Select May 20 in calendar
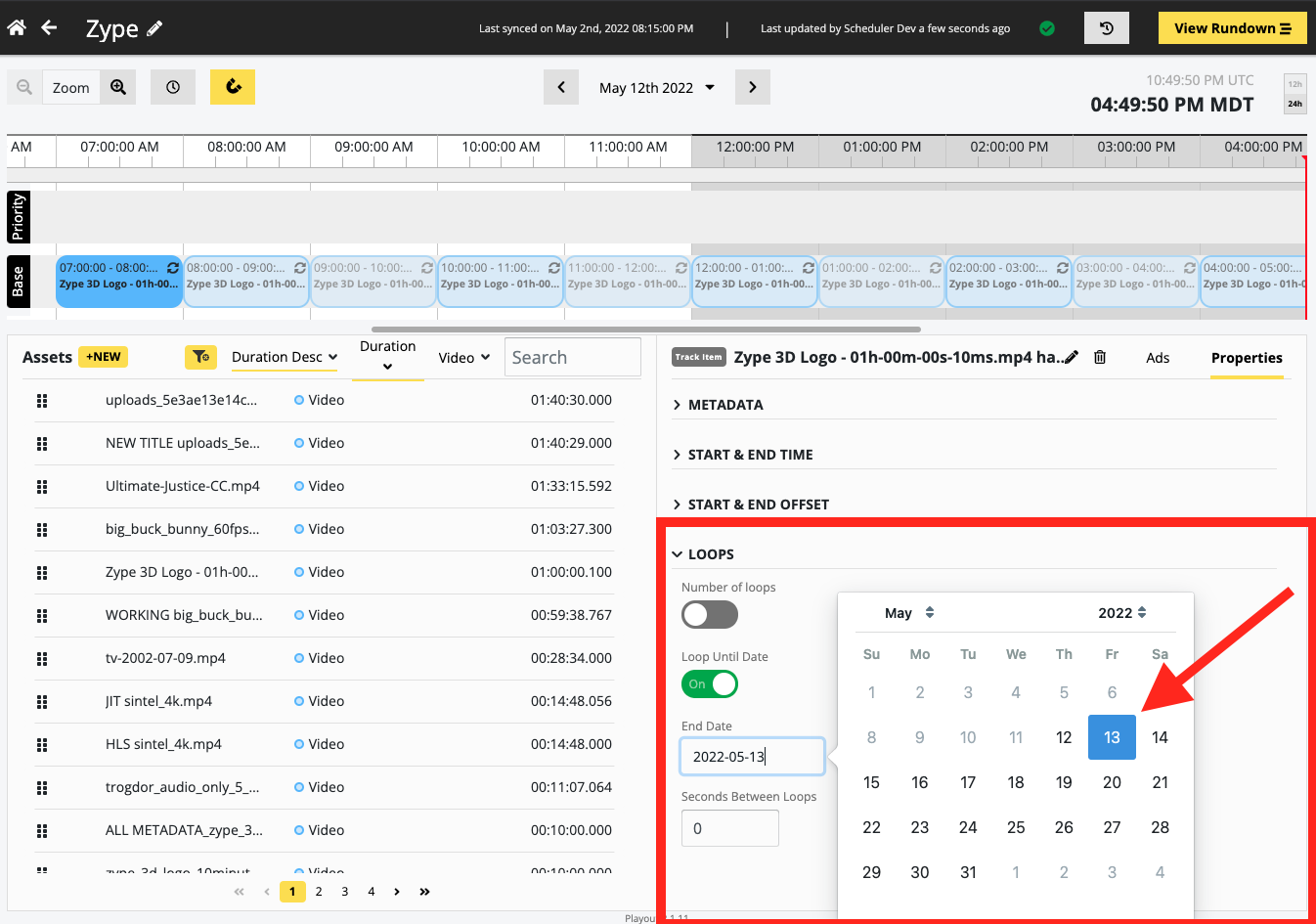Viewport: 1316px width, 924px height. [x=1112, y=782]
